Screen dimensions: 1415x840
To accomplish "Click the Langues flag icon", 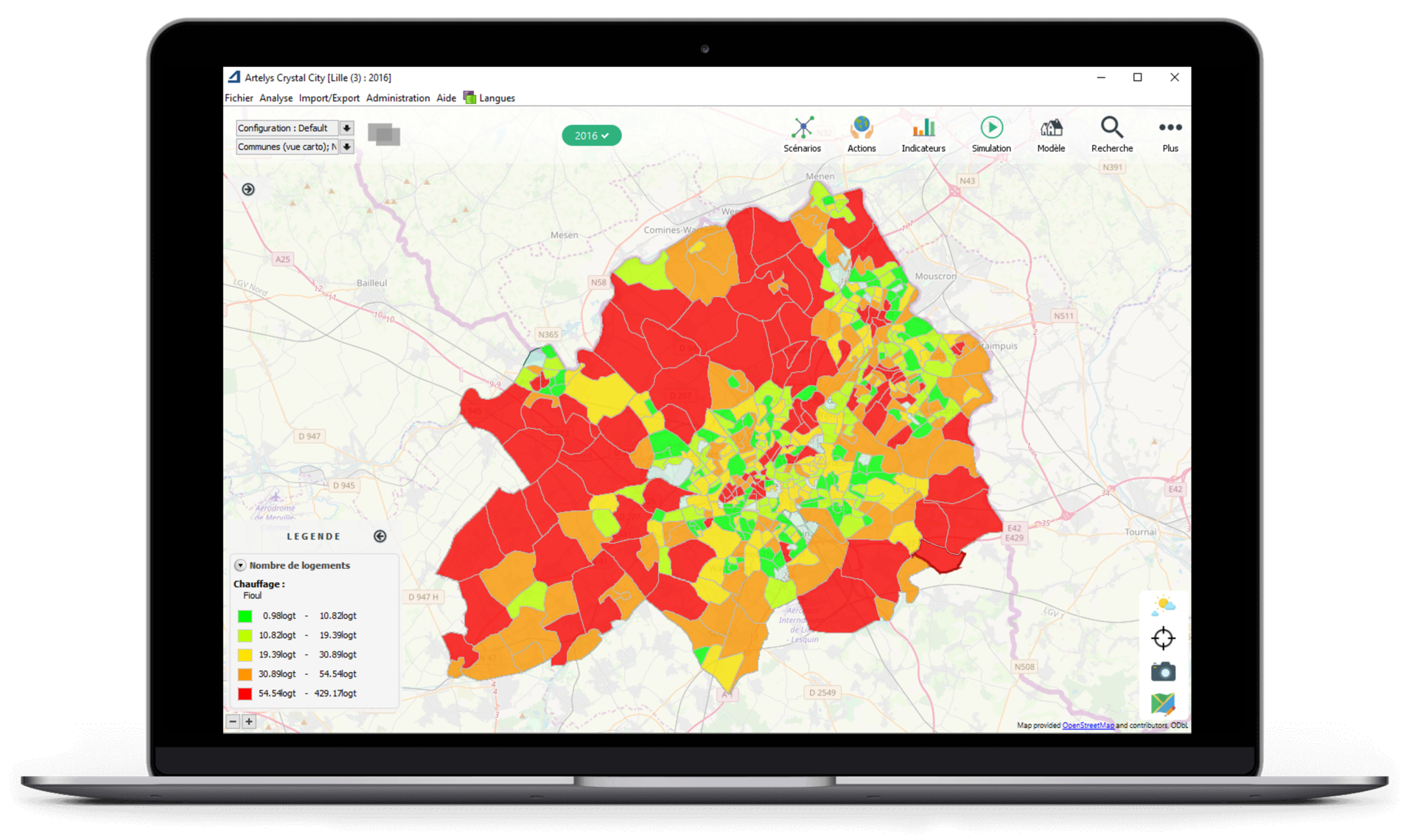I will point(469,97).
